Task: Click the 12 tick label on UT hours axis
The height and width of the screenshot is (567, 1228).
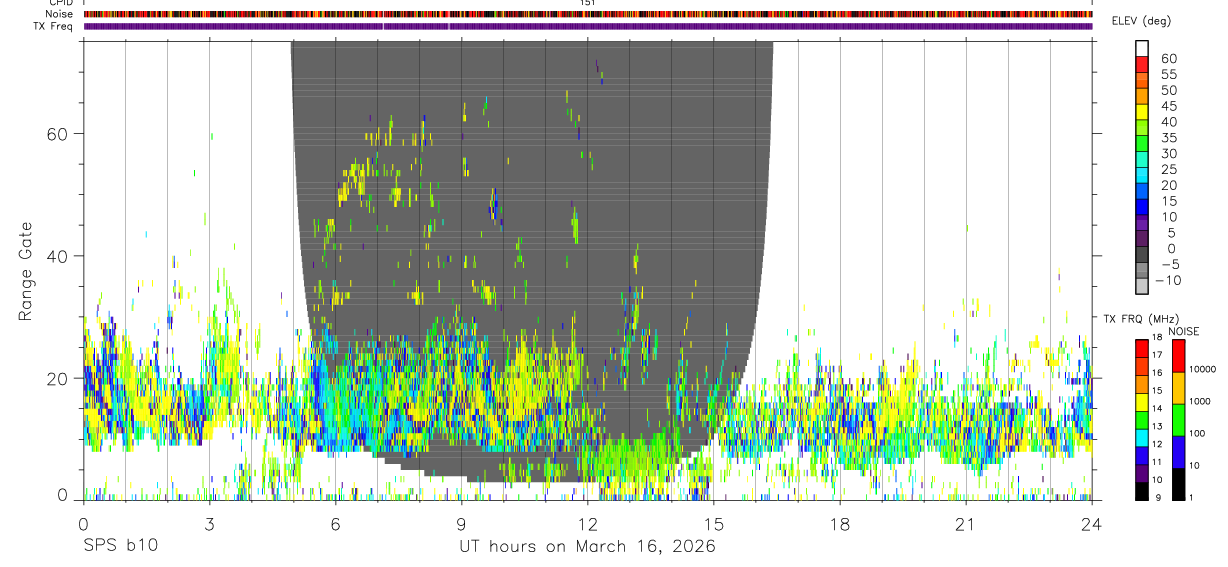Action: (587, 525)
